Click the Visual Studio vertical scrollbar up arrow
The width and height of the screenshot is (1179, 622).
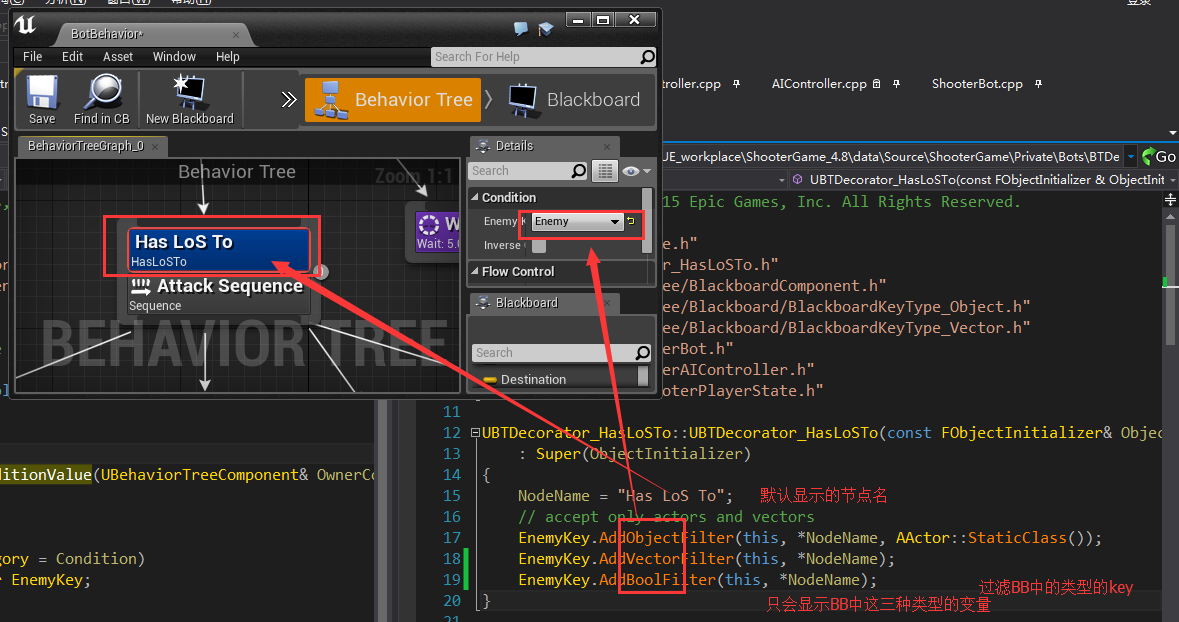click(x=1170, y=217)
